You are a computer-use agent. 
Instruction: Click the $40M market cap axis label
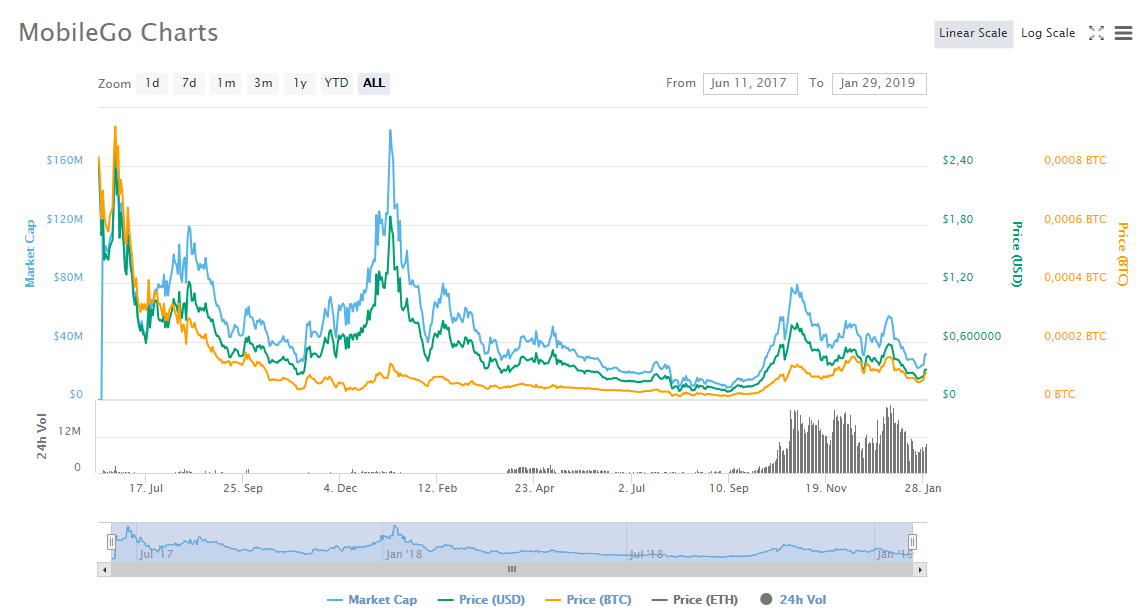pos(68,336)
